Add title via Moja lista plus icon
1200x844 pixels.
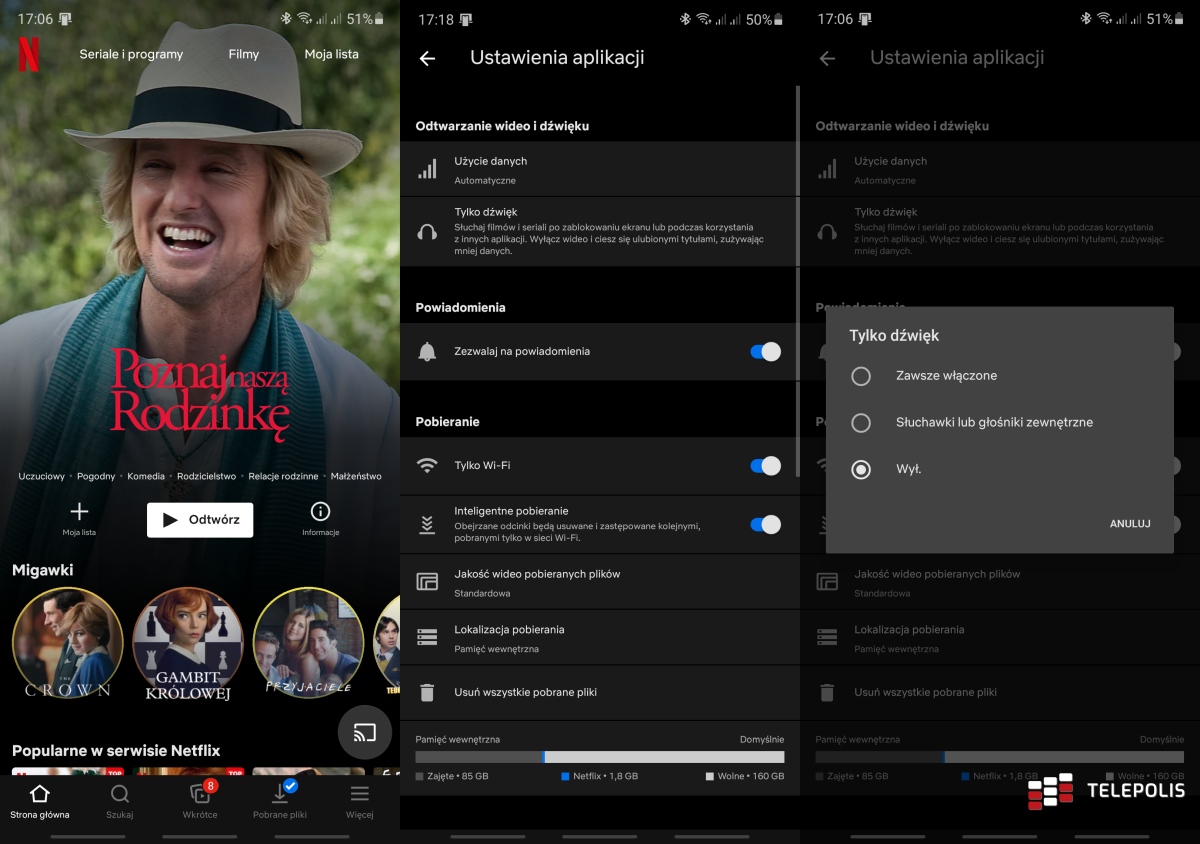coord(79,512)
